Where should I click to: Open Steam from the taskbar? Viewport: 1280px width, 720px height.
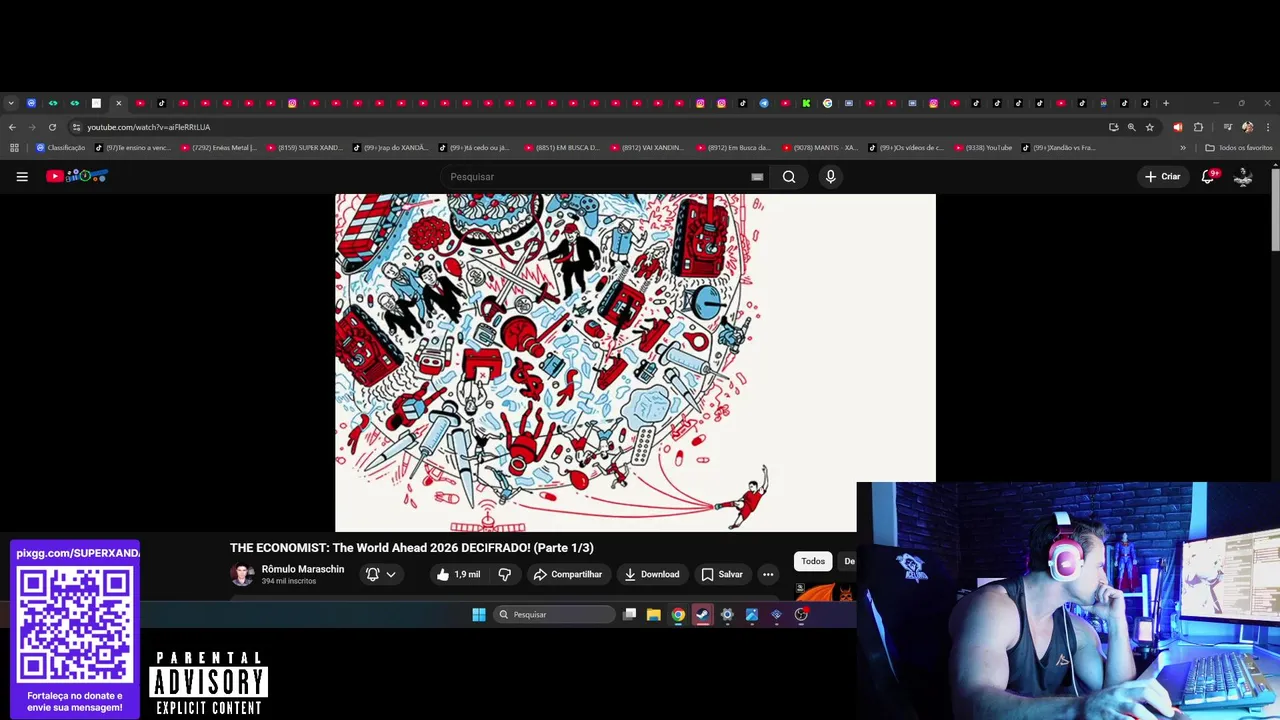703,614
